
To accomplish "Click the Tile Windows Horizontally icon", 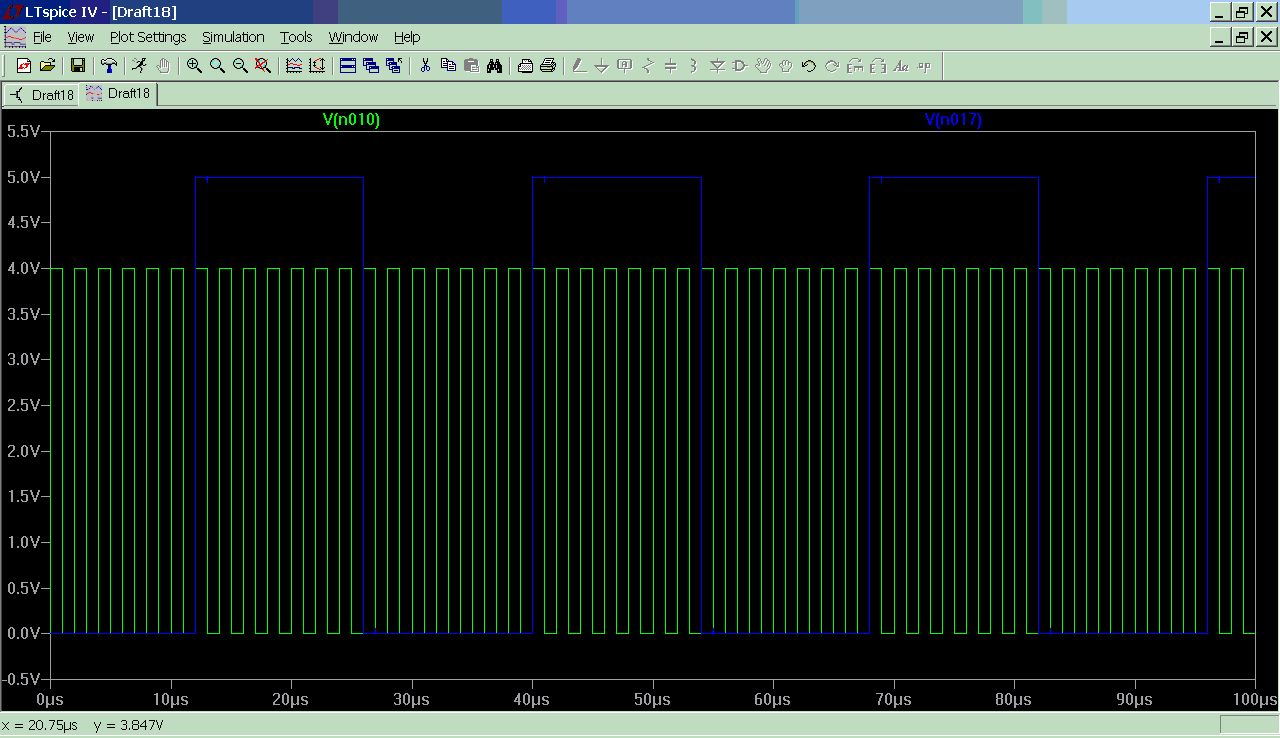I will tap(348, 66).
